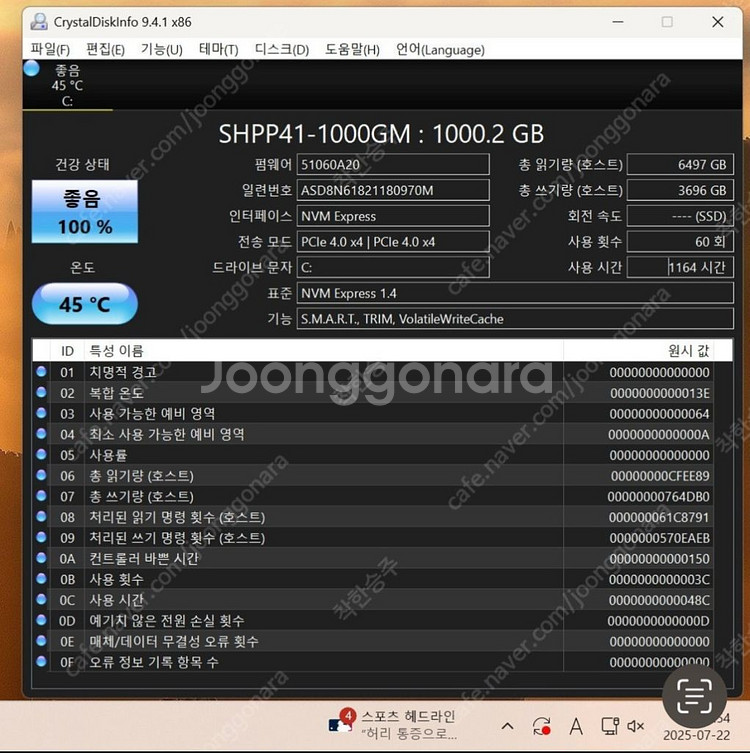
Task: Click the 특성 이름 column header
Action: pyautogui.click(x=324, y=351)
